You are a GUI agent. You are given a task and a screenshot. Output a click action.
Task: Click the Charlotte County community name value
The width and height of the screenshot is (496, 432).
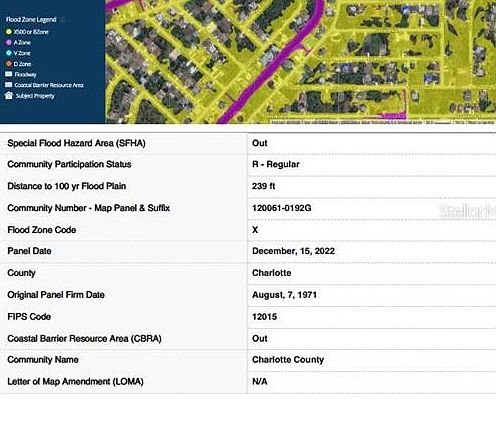[288, 360]
